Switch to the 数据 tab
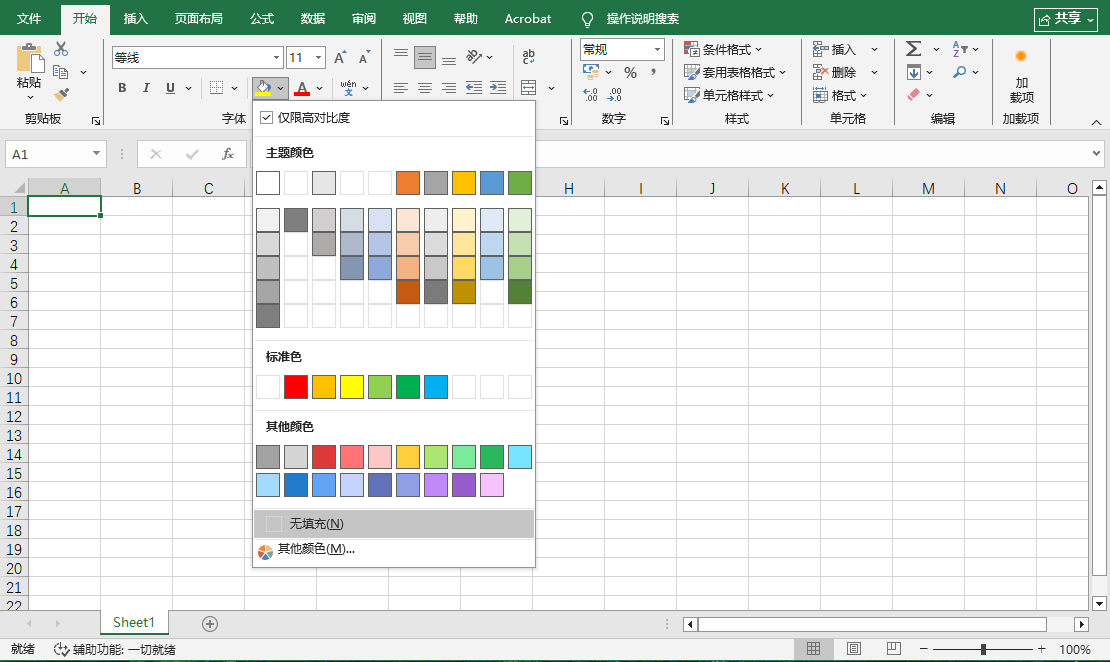Image resolution: width=1110 pixels, height=662 pixels. tap(312, 18)
